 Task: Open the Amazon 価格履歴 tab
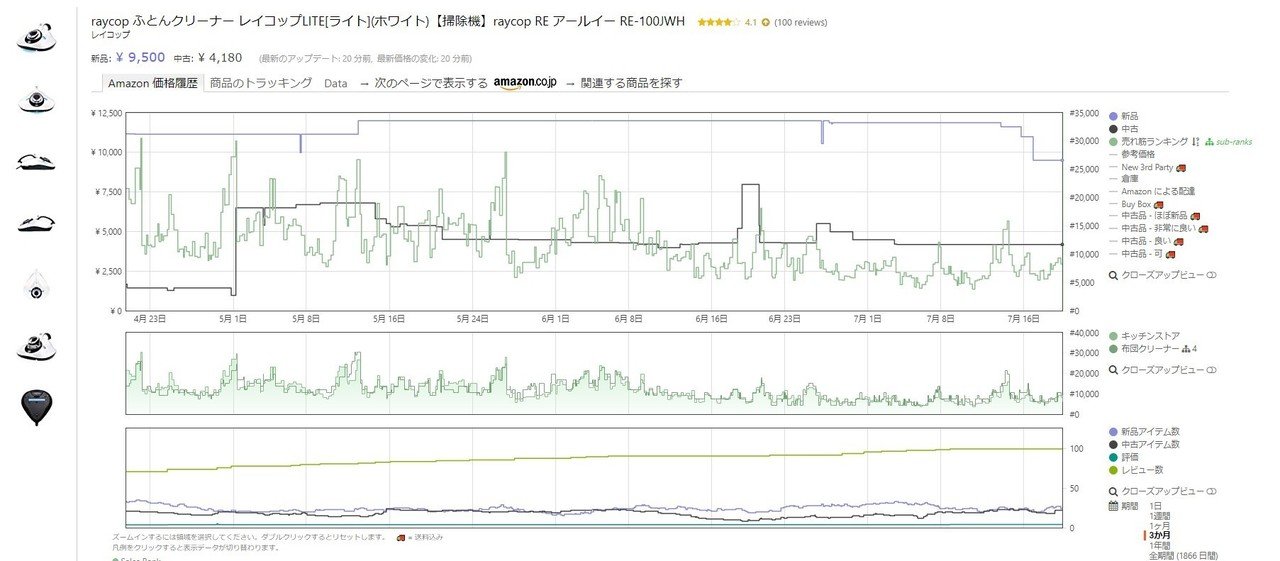pos(153,83)
